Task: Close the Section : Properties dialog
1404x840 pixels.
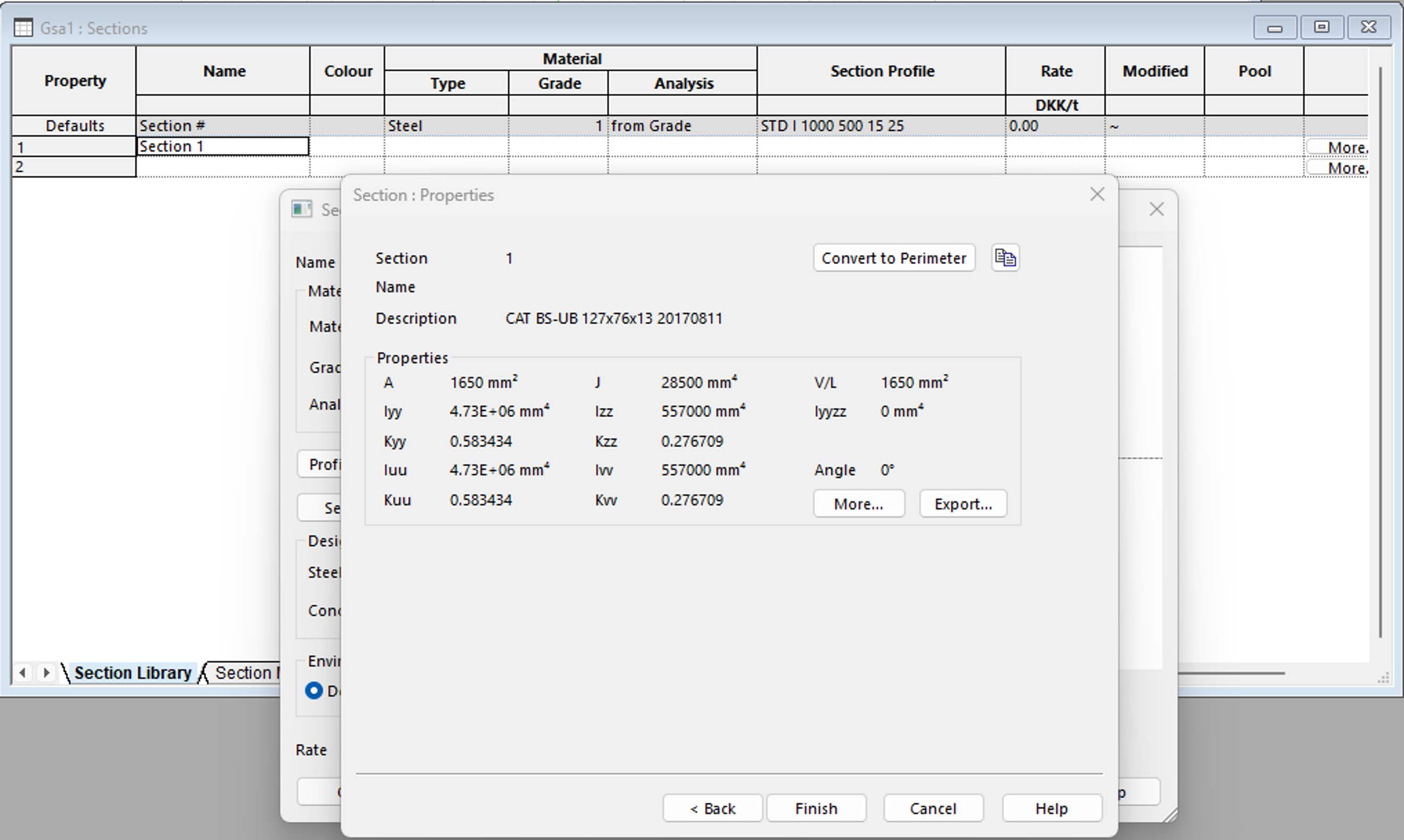Action: click(1097, 195)
